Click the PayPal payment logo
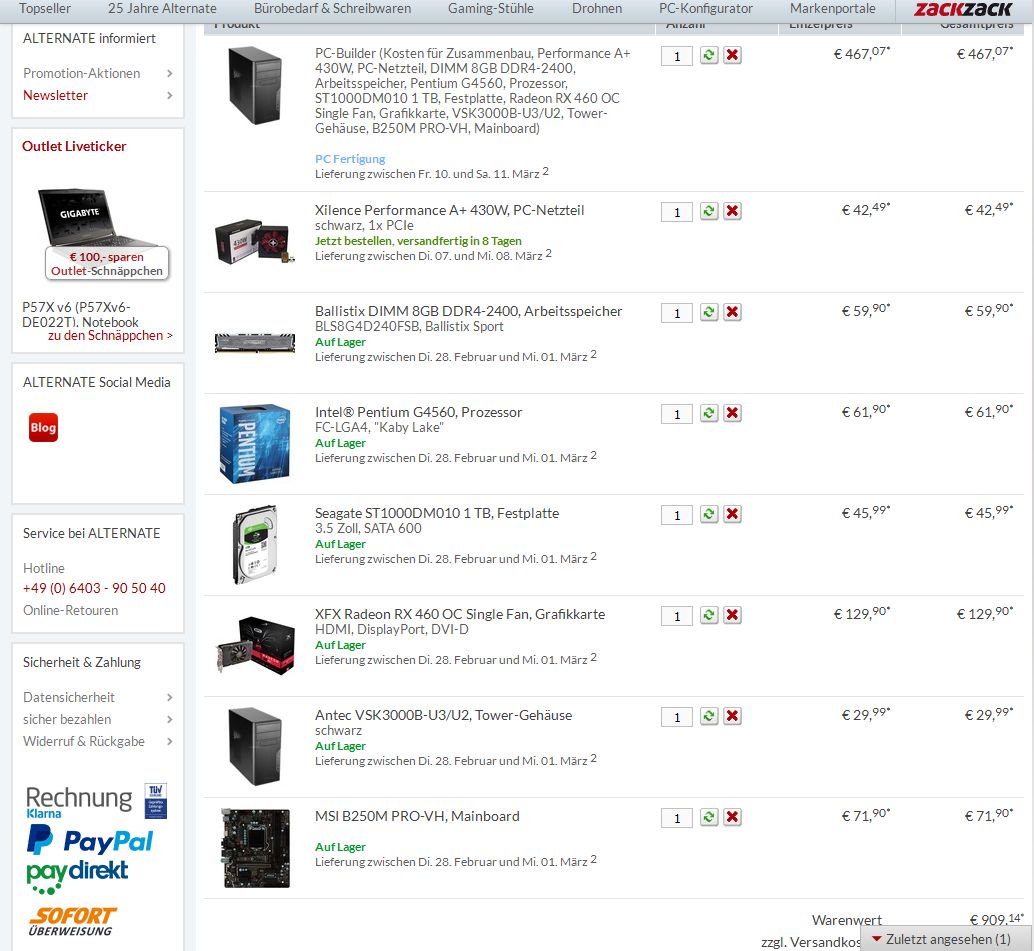 [x=90, y=841]
